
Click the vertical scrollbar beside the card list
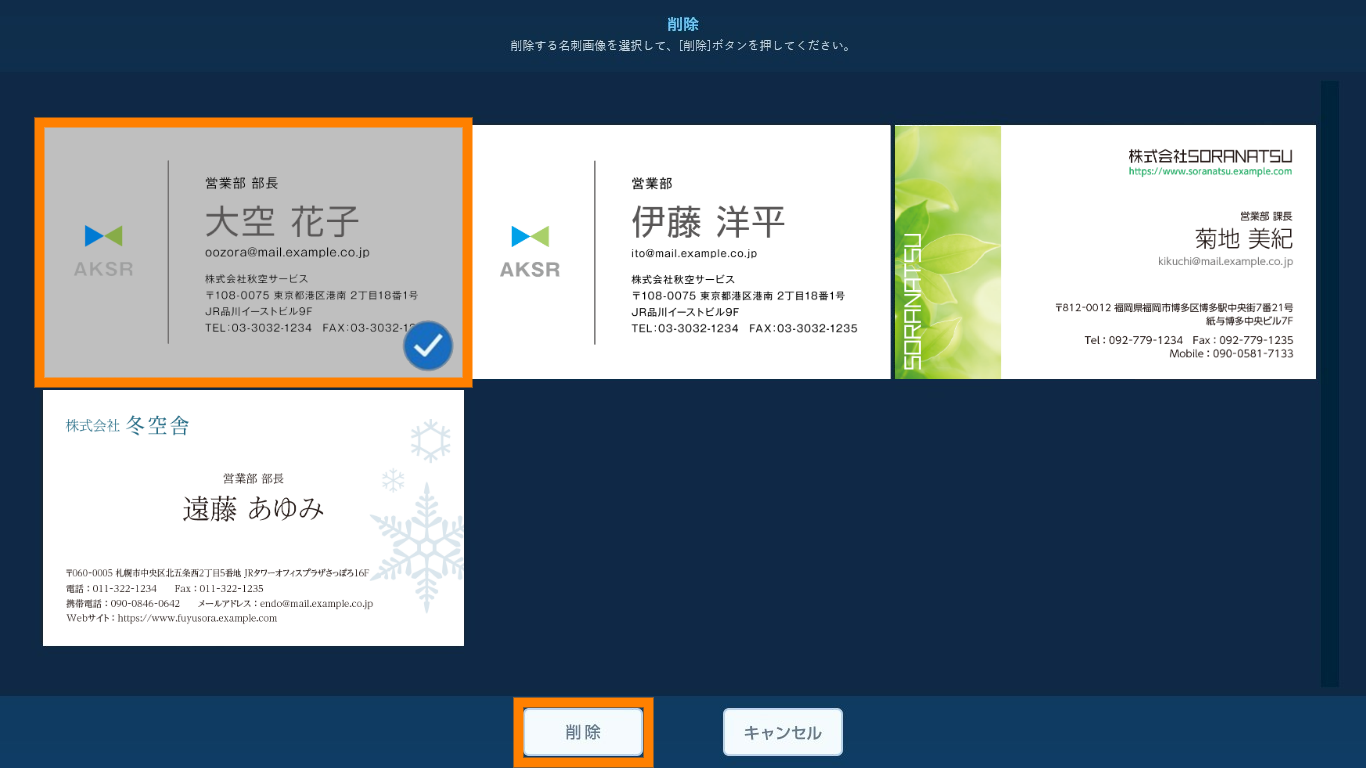pos(1328,384)
